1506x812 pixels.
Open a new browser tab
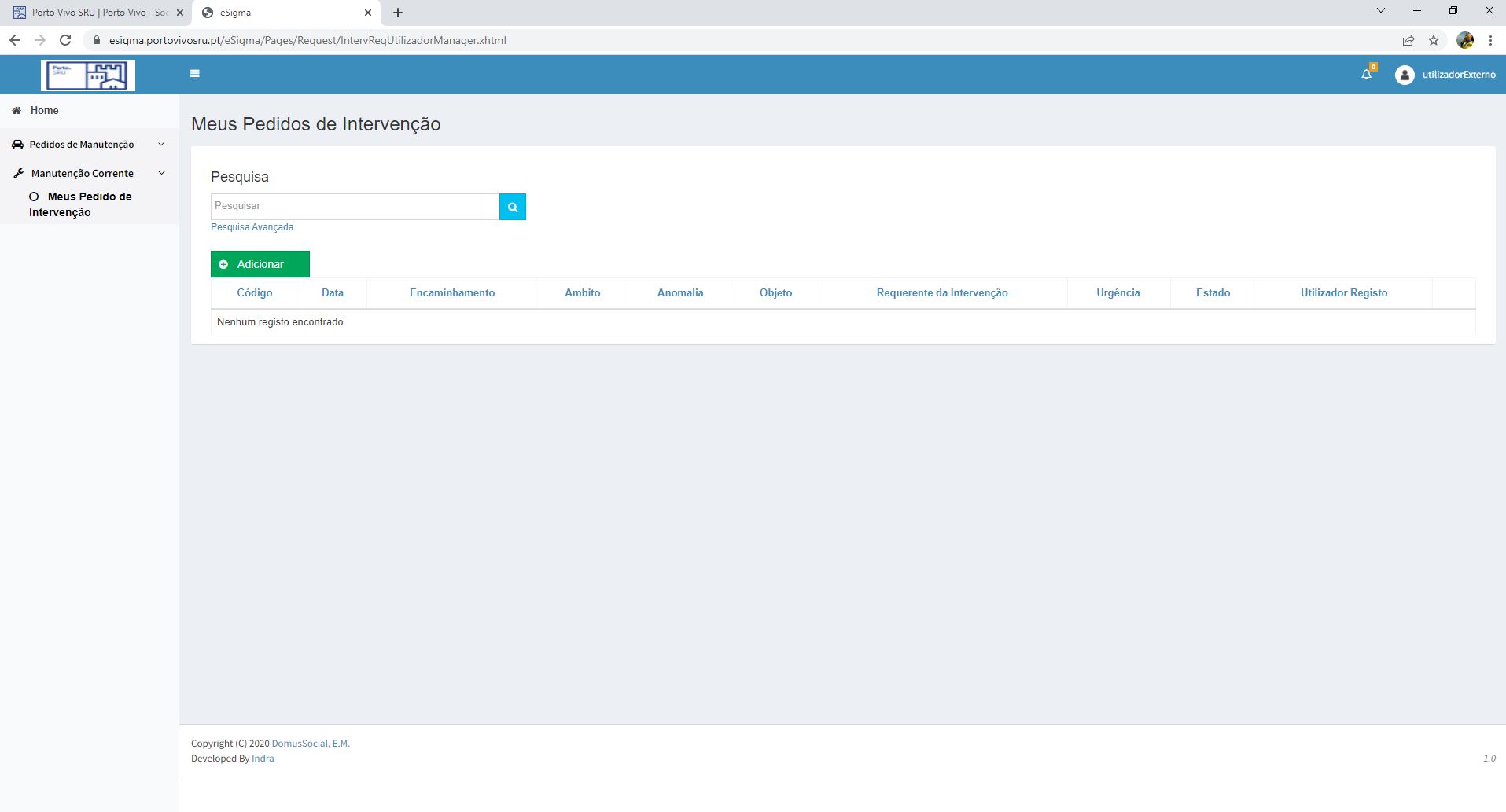click(x=398, y=13)
